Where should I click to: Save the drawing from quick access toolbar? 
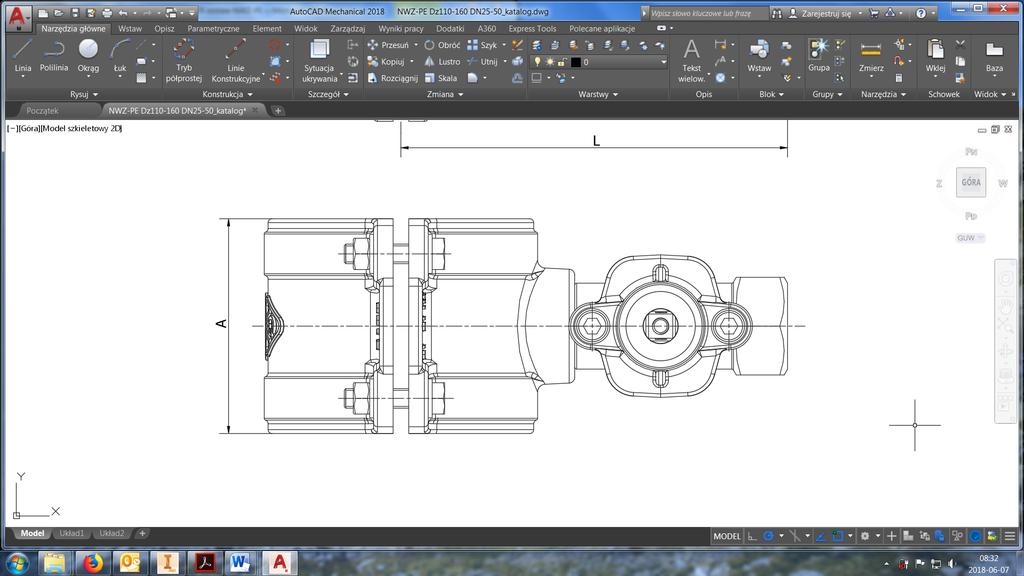[75, 12]
